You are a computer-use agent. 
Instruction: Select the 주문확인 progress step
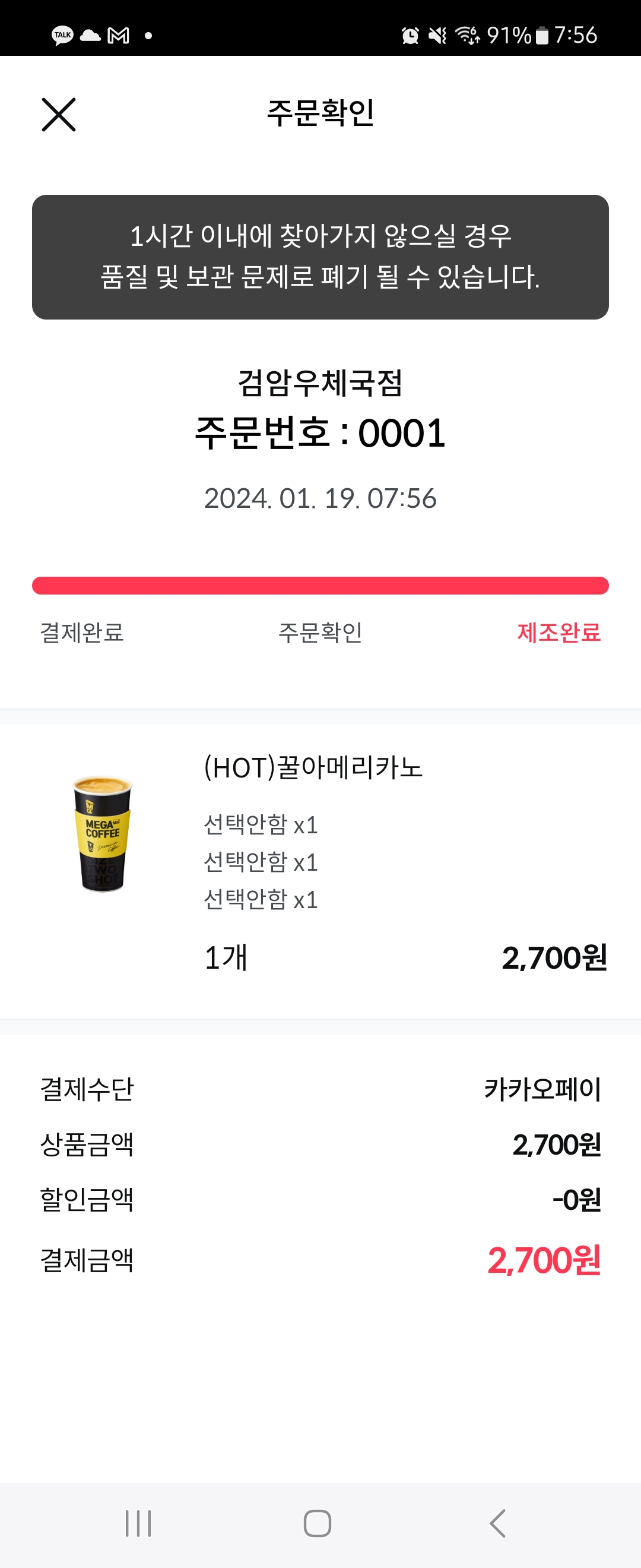320,633
